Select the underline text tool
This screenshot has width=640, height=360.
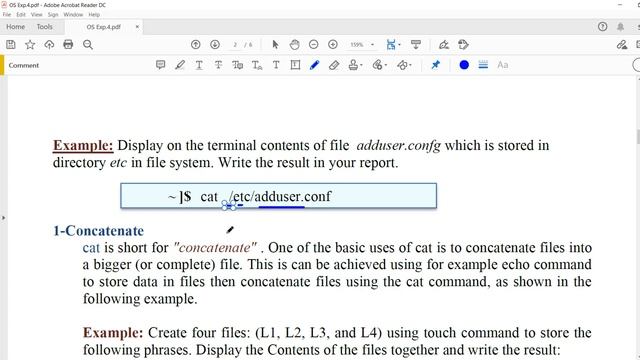click(199, 65)
